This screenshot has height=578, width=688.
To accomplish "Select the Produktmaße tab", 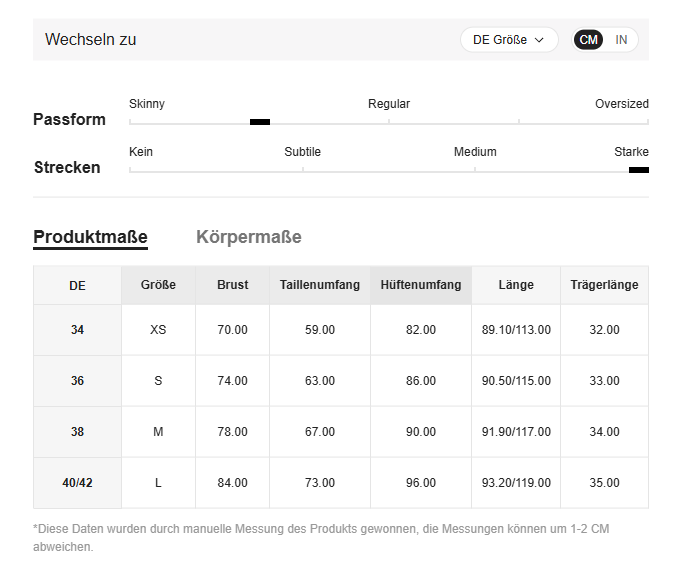I will point(90,238).
